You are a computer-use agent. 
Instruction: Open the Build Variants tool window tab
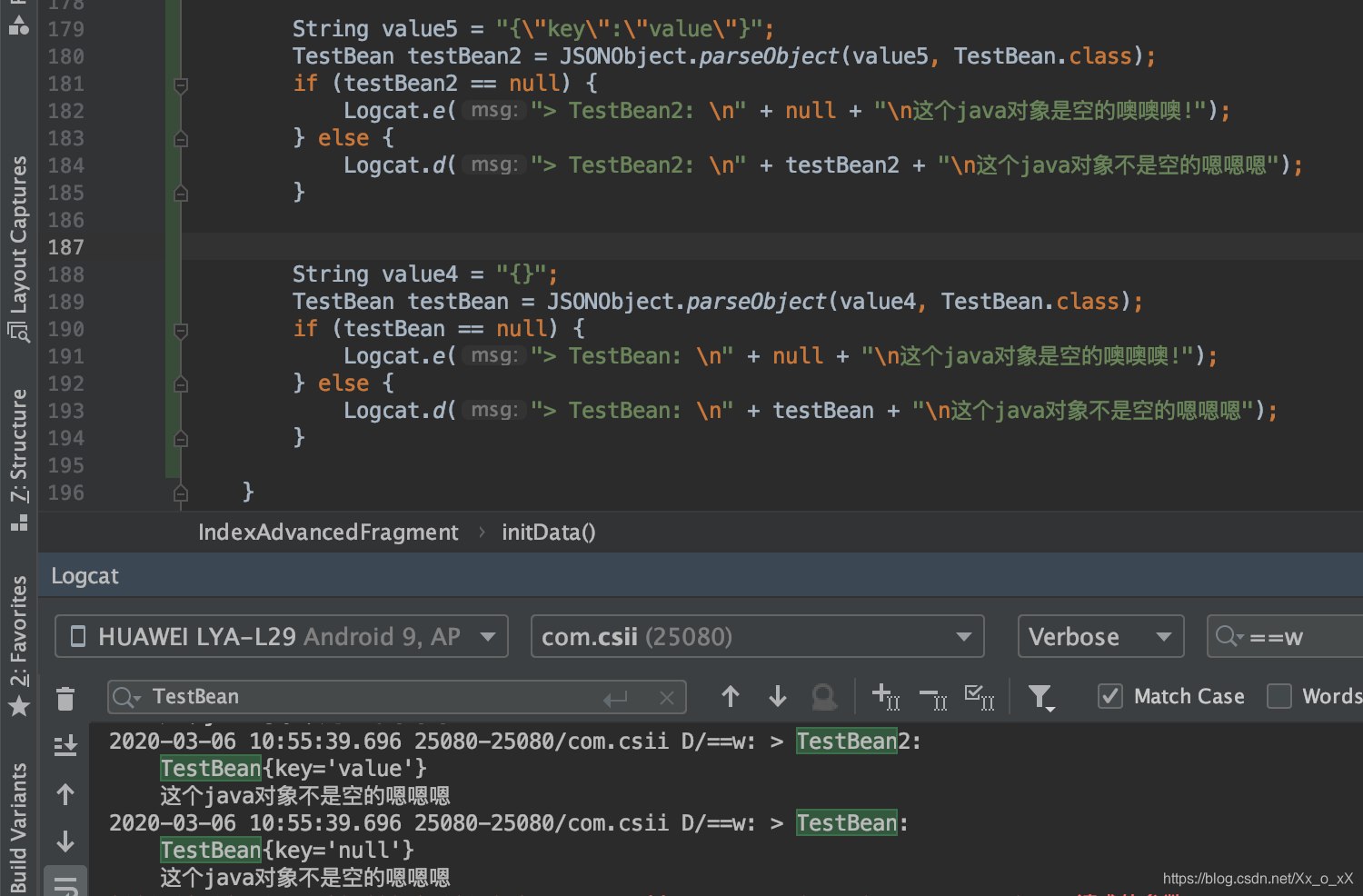[x=18, y=828]
